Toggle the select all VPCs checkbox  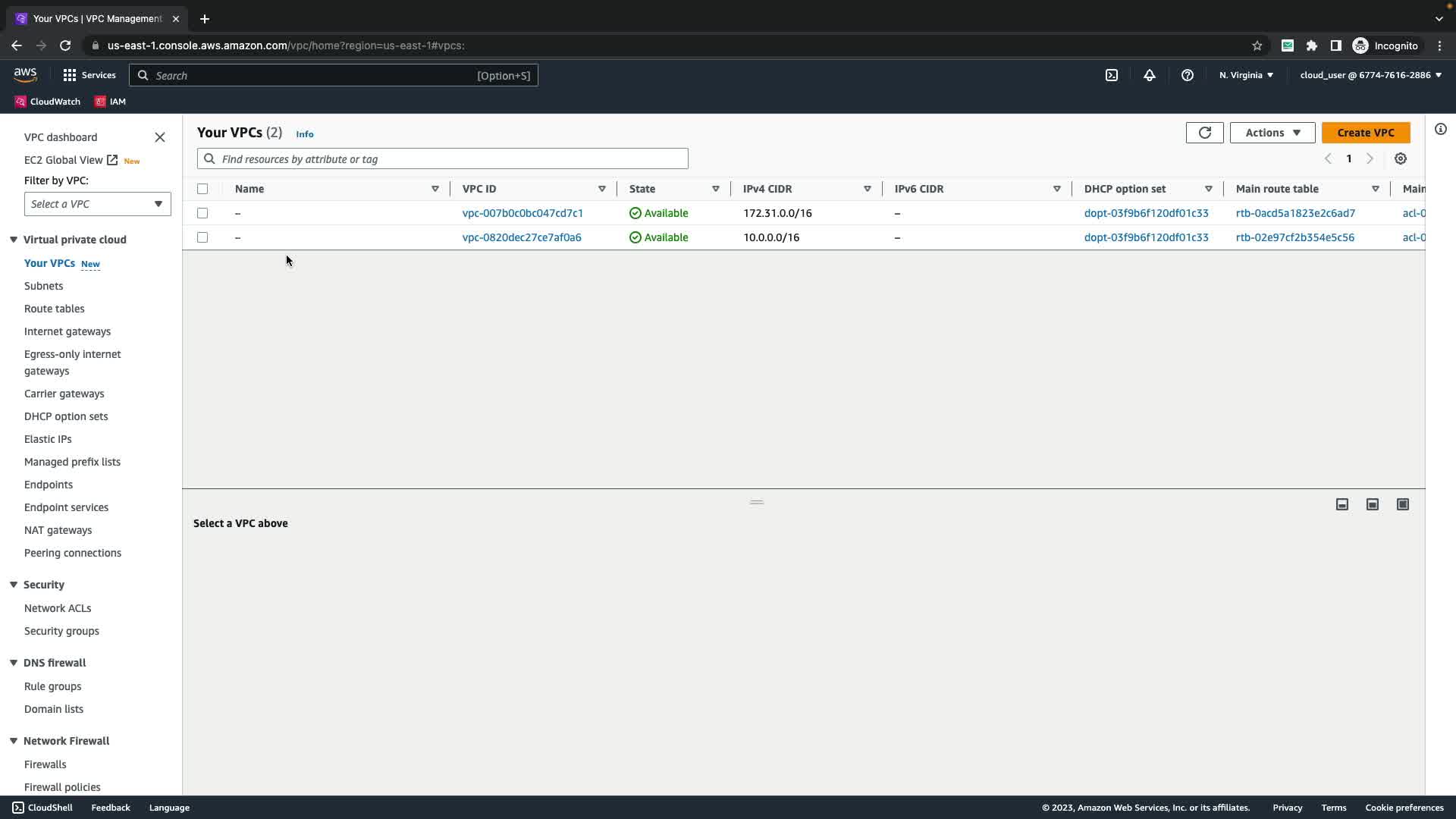[202, 189]
